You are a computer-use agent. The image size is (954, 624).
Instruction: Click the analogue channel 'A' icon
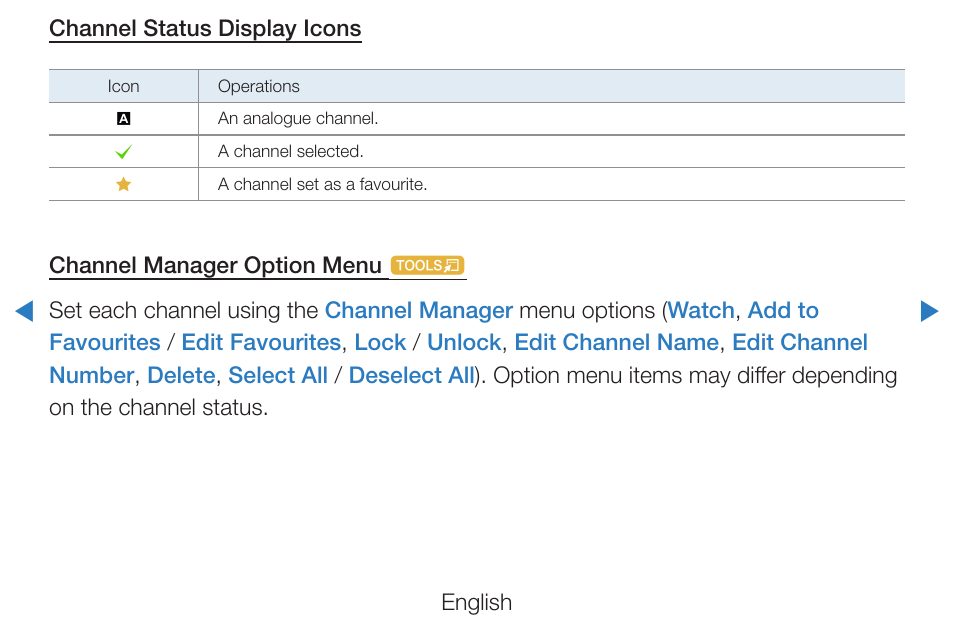(124, 119)
